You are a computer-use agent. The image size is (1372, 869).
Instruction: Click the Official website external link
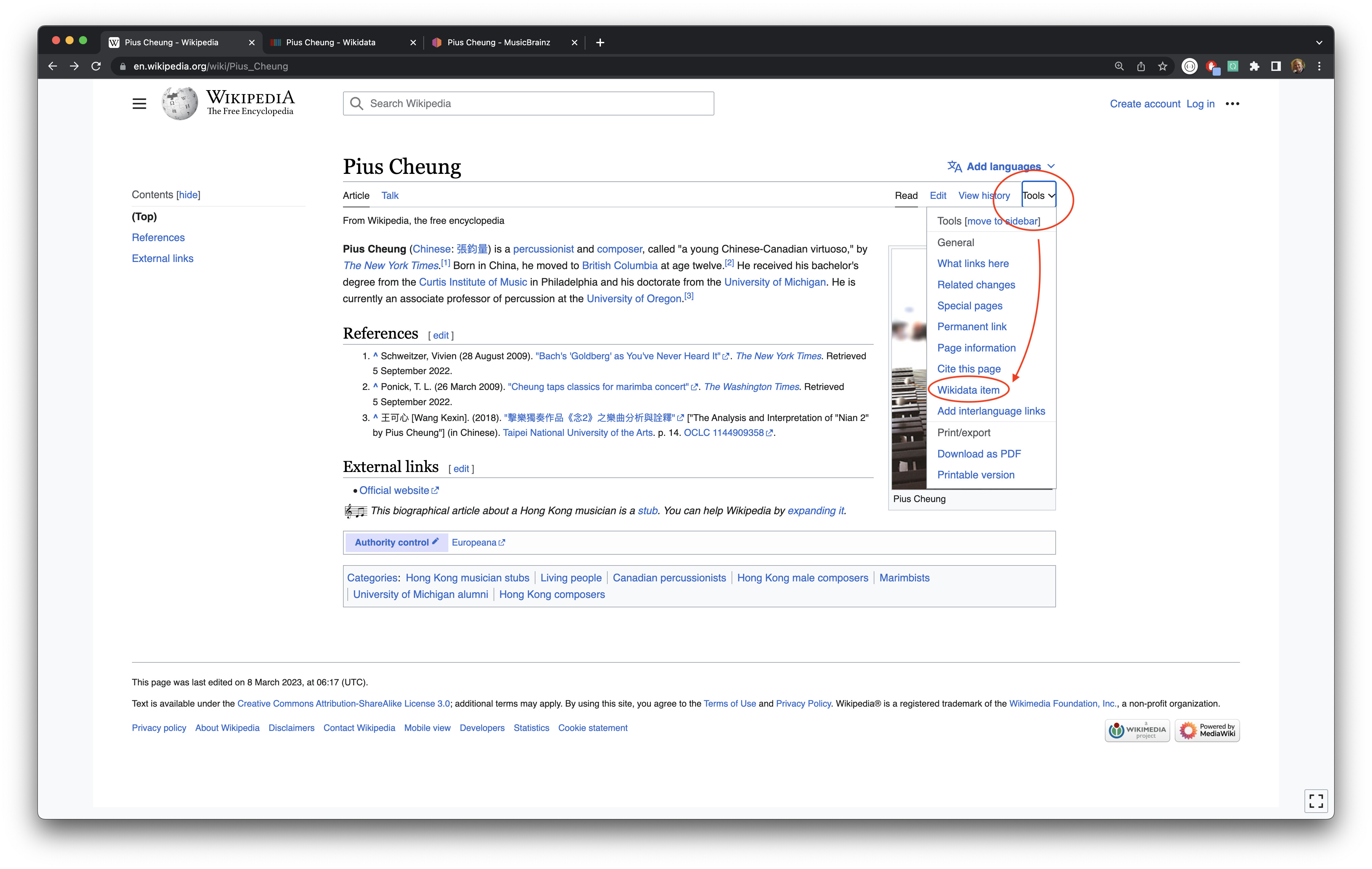tap(394, 491)
